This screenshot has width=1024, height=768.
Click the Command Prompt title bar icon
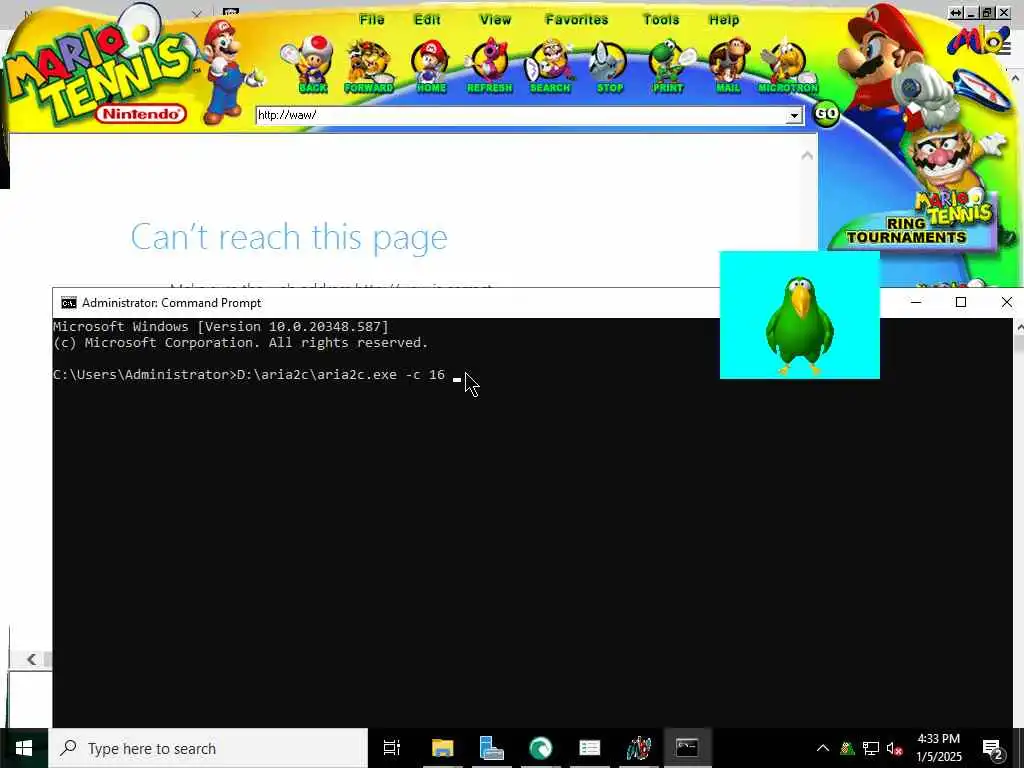point(69,302)
